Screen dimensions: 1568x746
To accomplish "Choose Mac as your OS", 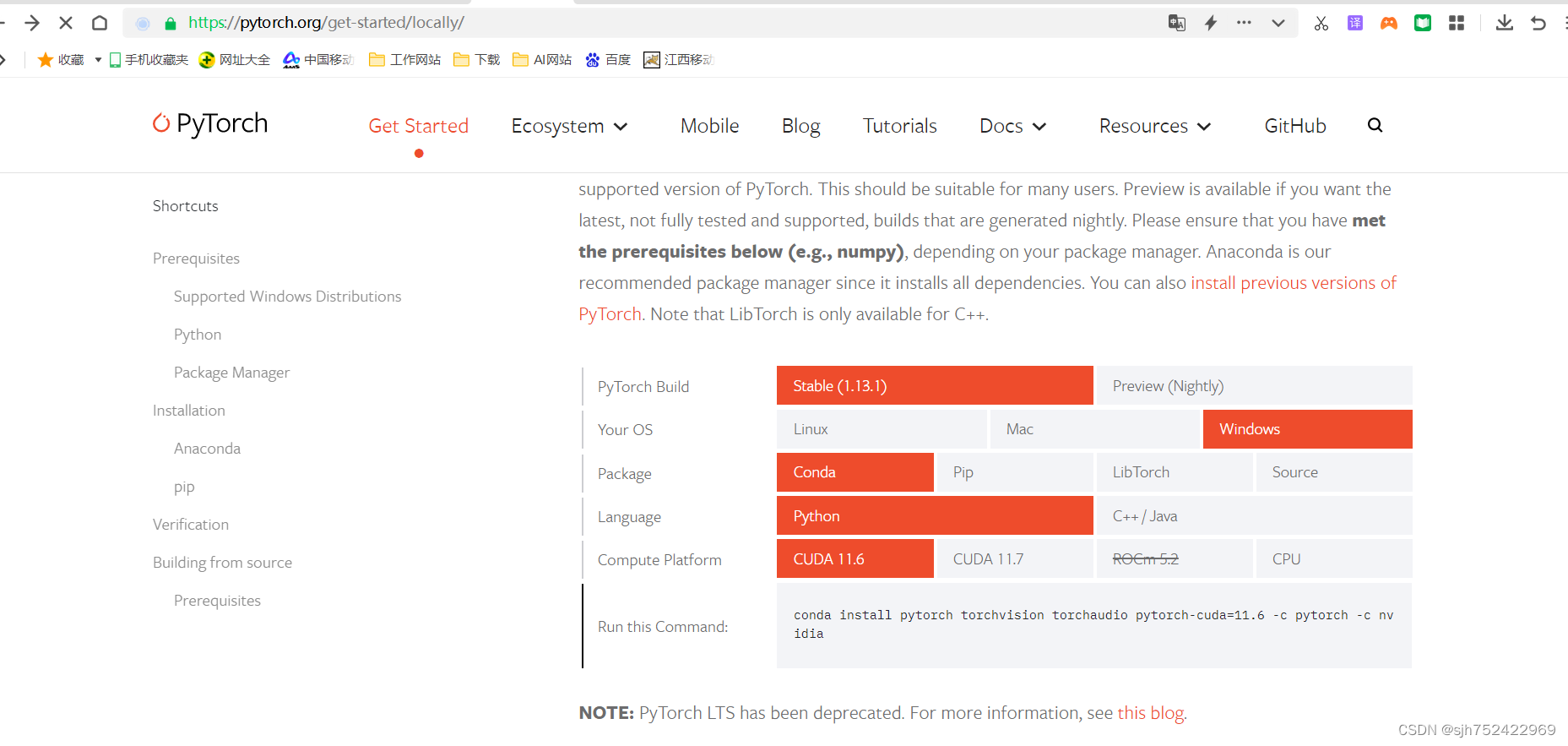I will [x=1094, y=429].
